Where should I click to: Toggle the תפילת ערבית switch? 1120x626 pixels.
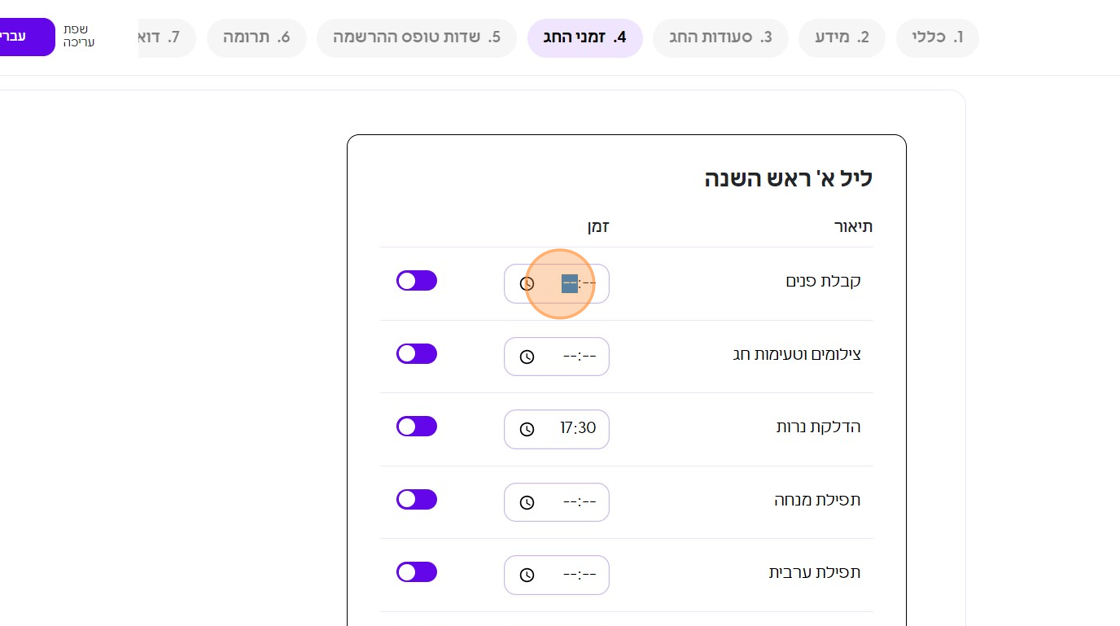tap(416, 572)
